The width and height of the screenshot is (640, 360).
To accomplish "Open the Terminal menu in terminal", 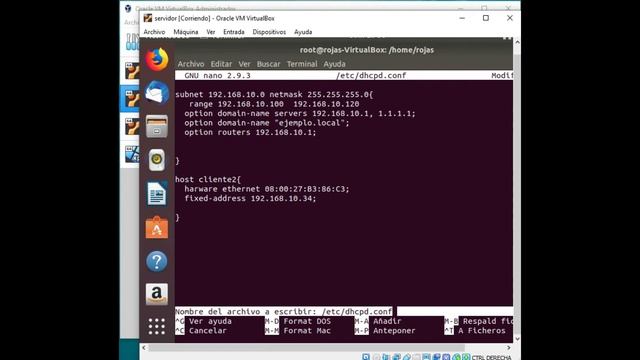I will click(302, 64).
